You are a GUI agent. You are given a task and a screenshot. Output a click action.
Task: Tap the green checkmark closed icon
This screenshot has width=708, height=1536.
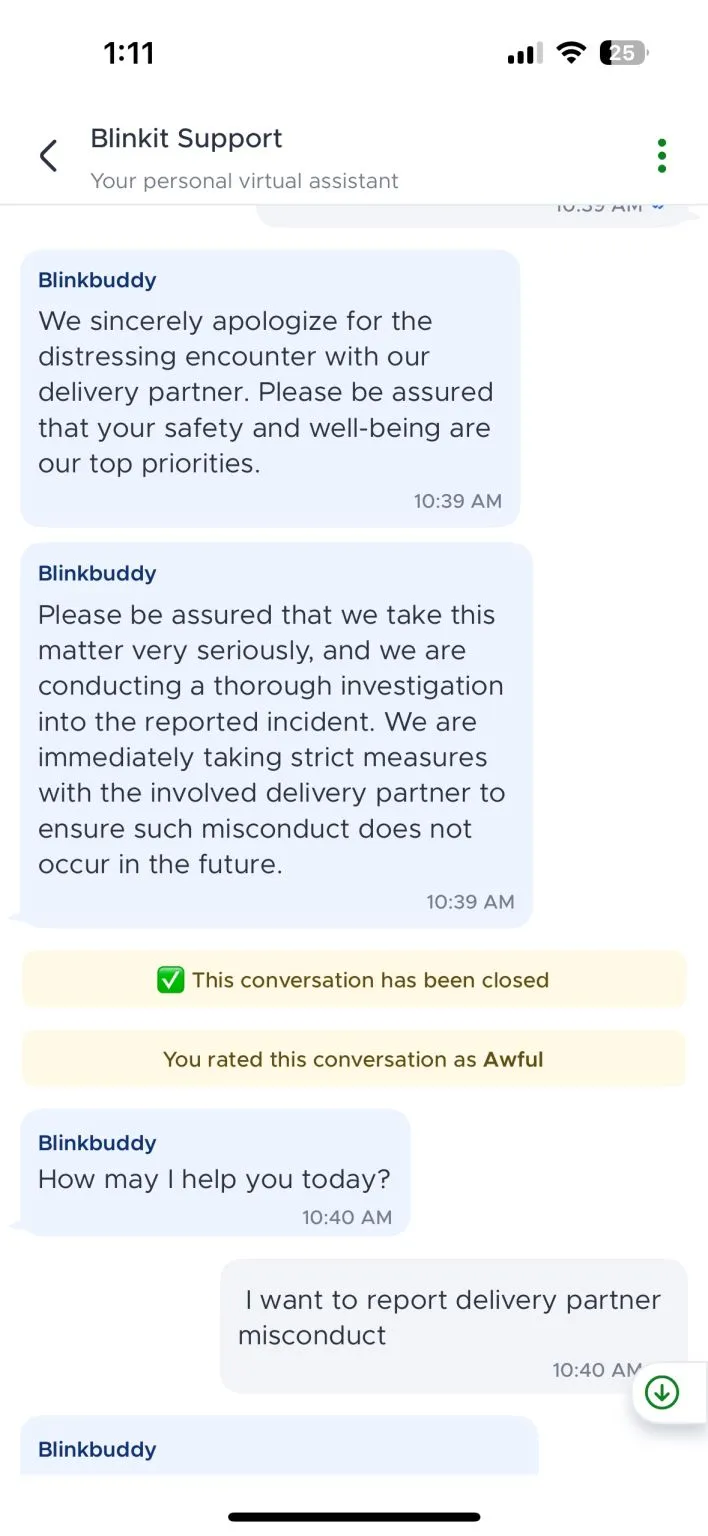(171, 980)
